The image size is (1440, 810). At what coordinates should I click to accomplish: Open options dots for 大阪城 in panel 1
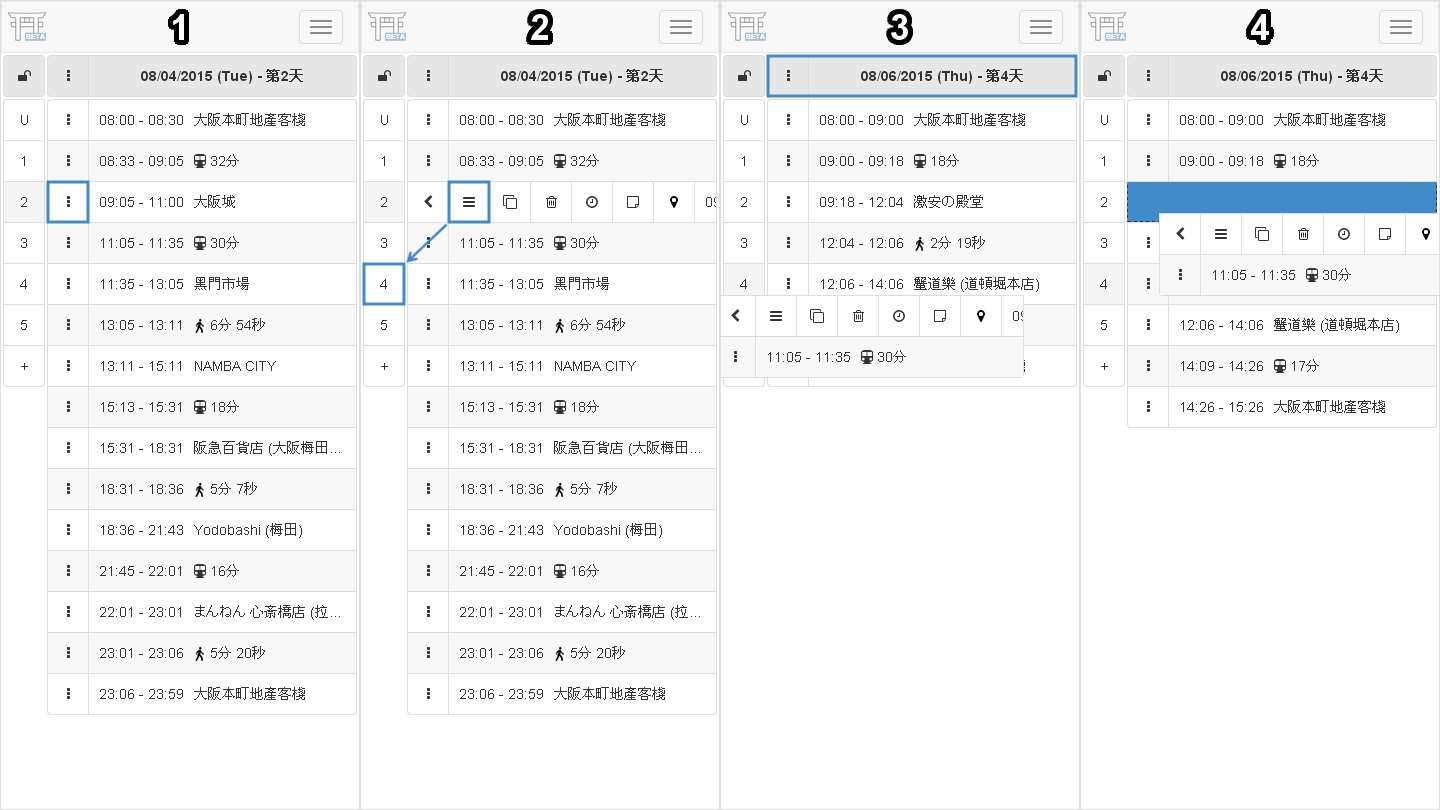coord(68,202)
